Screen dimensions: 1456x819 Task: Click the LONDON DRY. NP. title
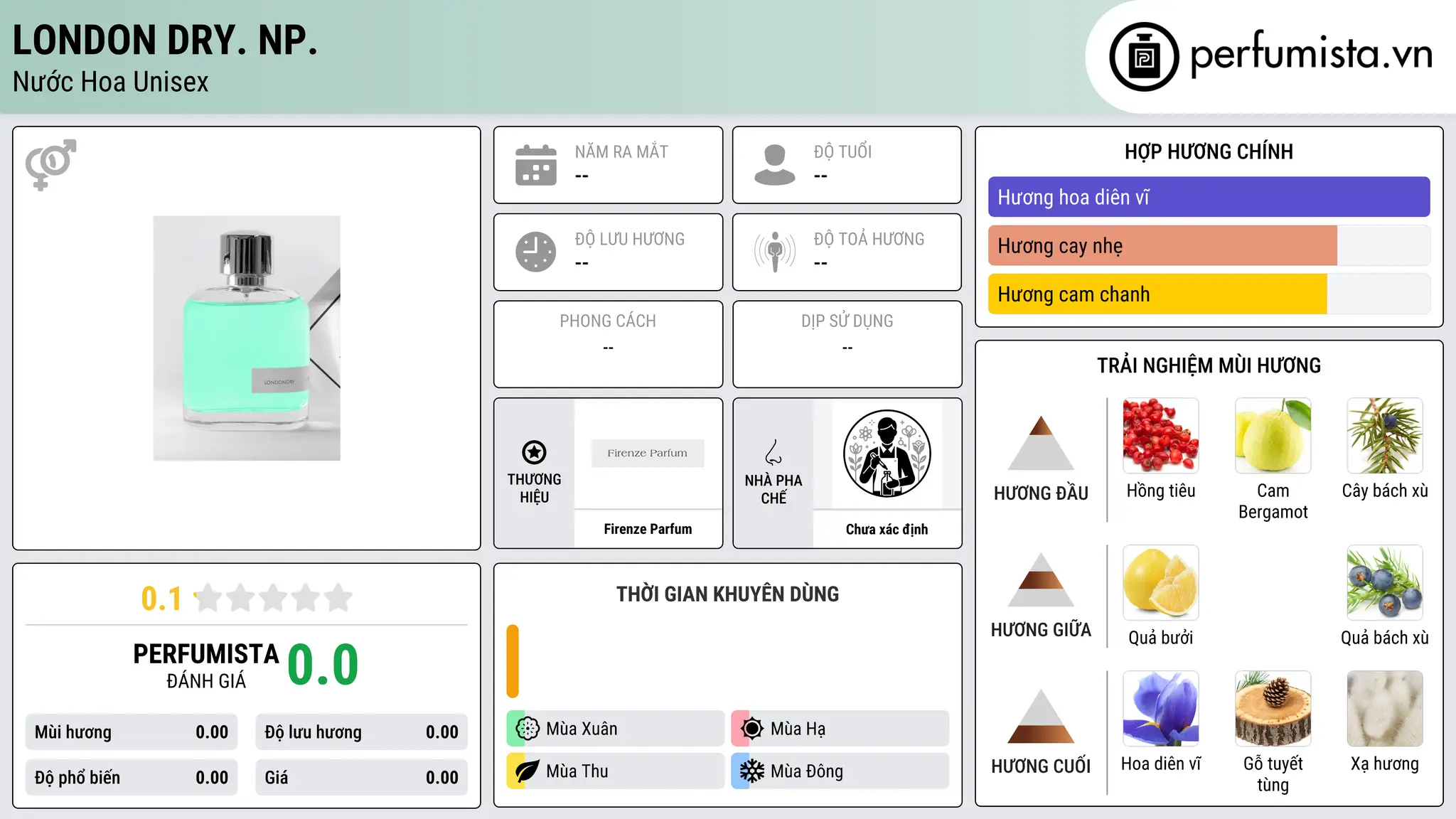165,41
